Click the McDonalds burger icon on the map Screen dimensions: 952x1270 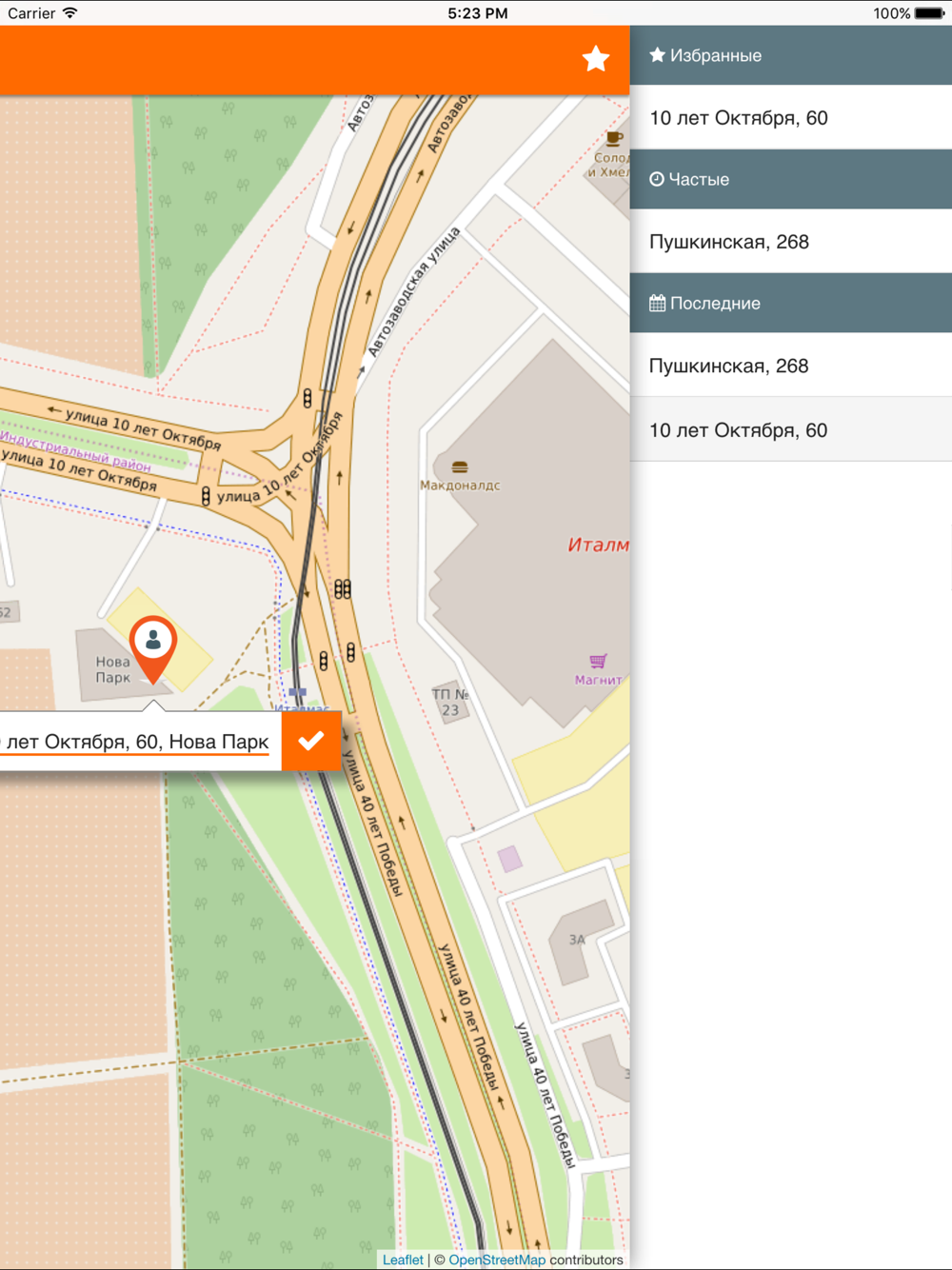(x=460, y=466)
